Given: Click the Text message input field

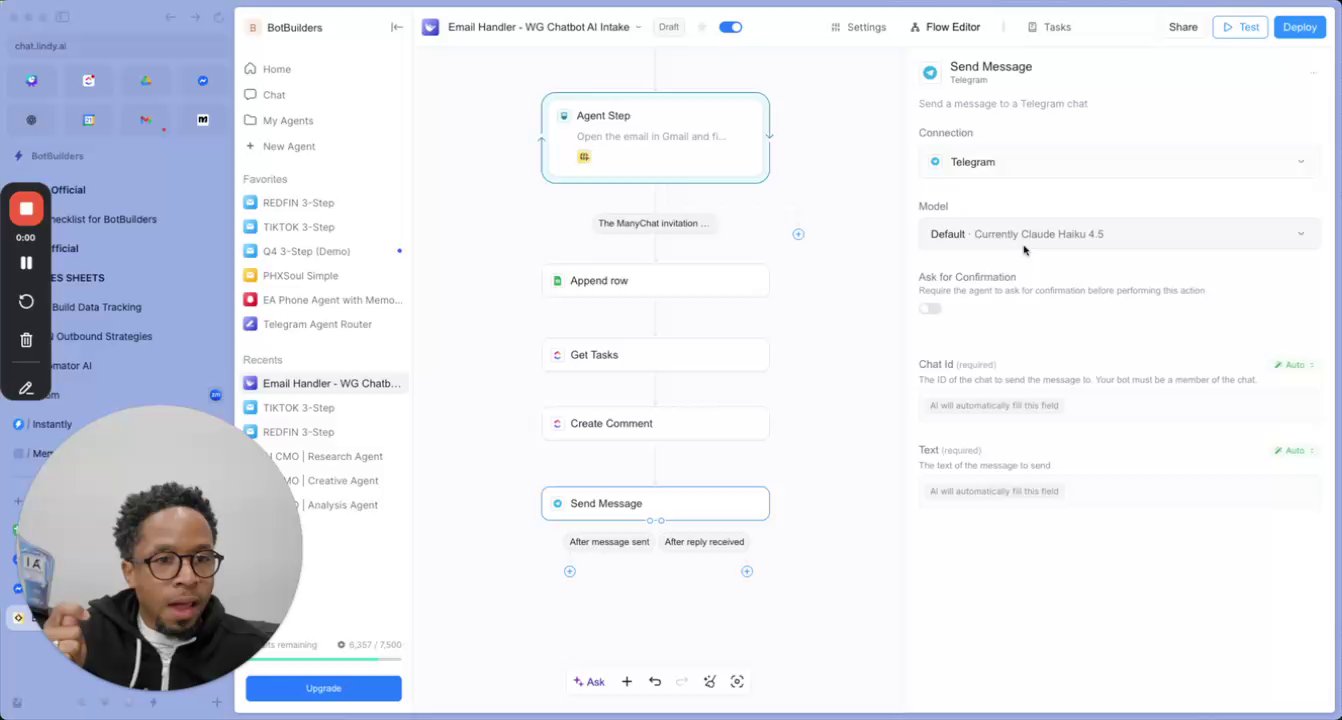Looking at the screenshot, I should pos(1119,491).
